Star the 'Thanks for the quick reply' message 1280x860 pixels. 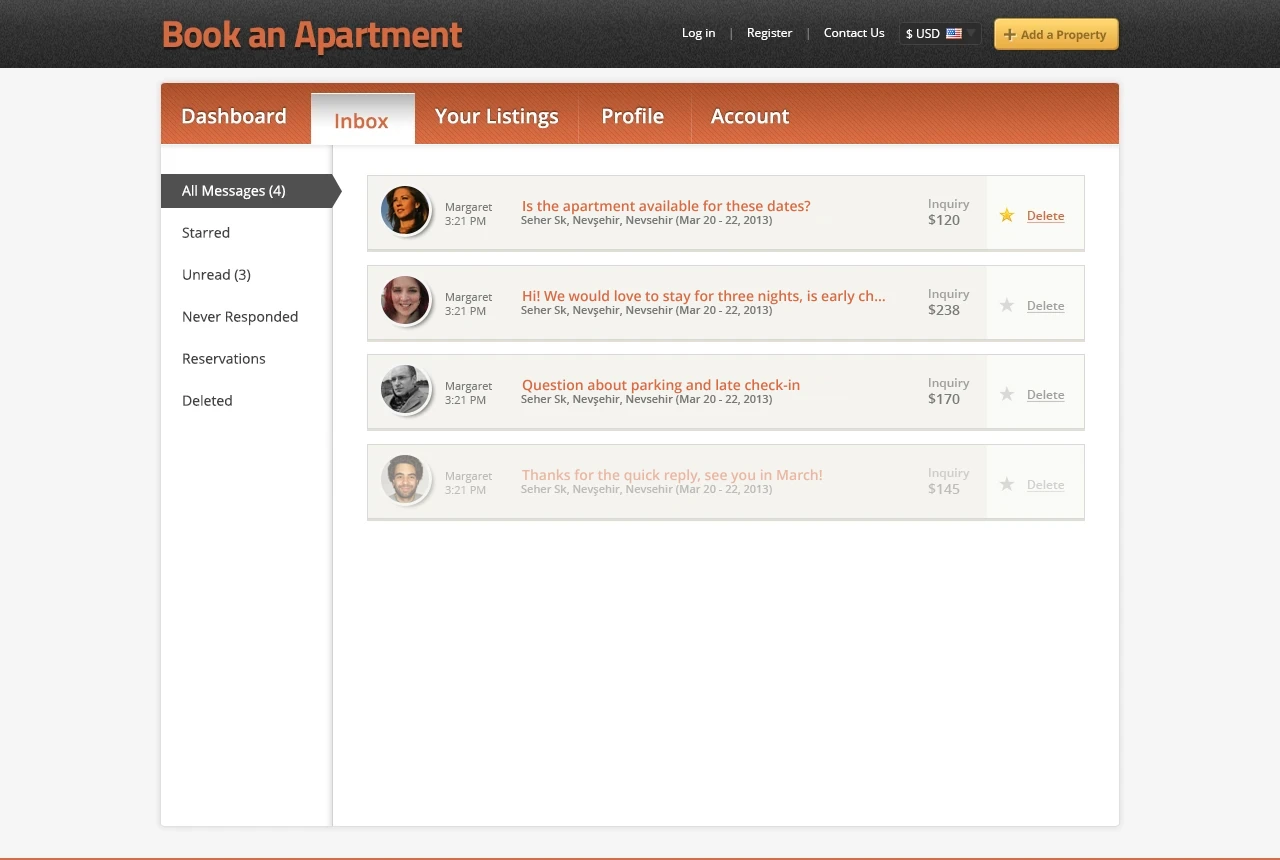(1007, 484)
